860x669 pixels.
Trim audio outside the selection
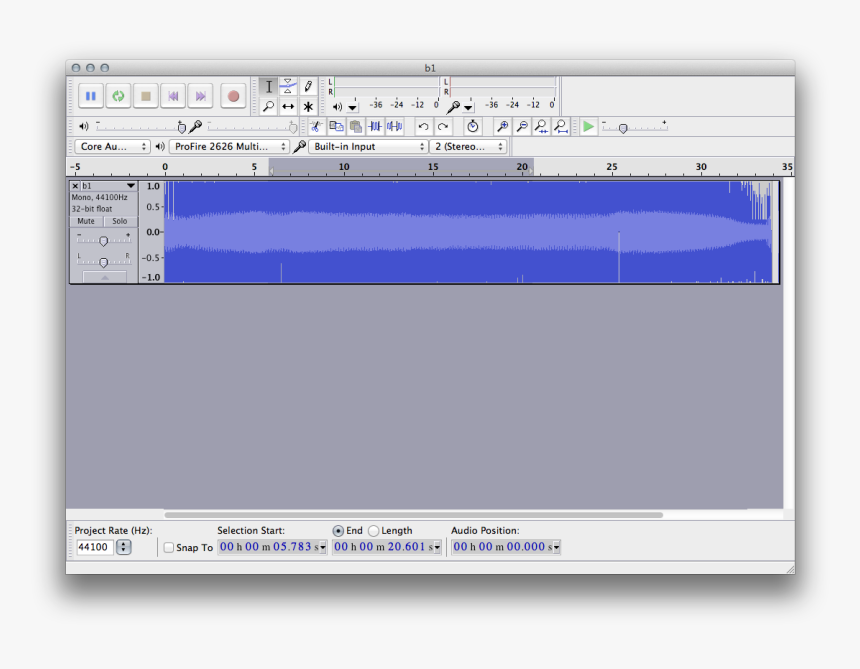point(375,127)
